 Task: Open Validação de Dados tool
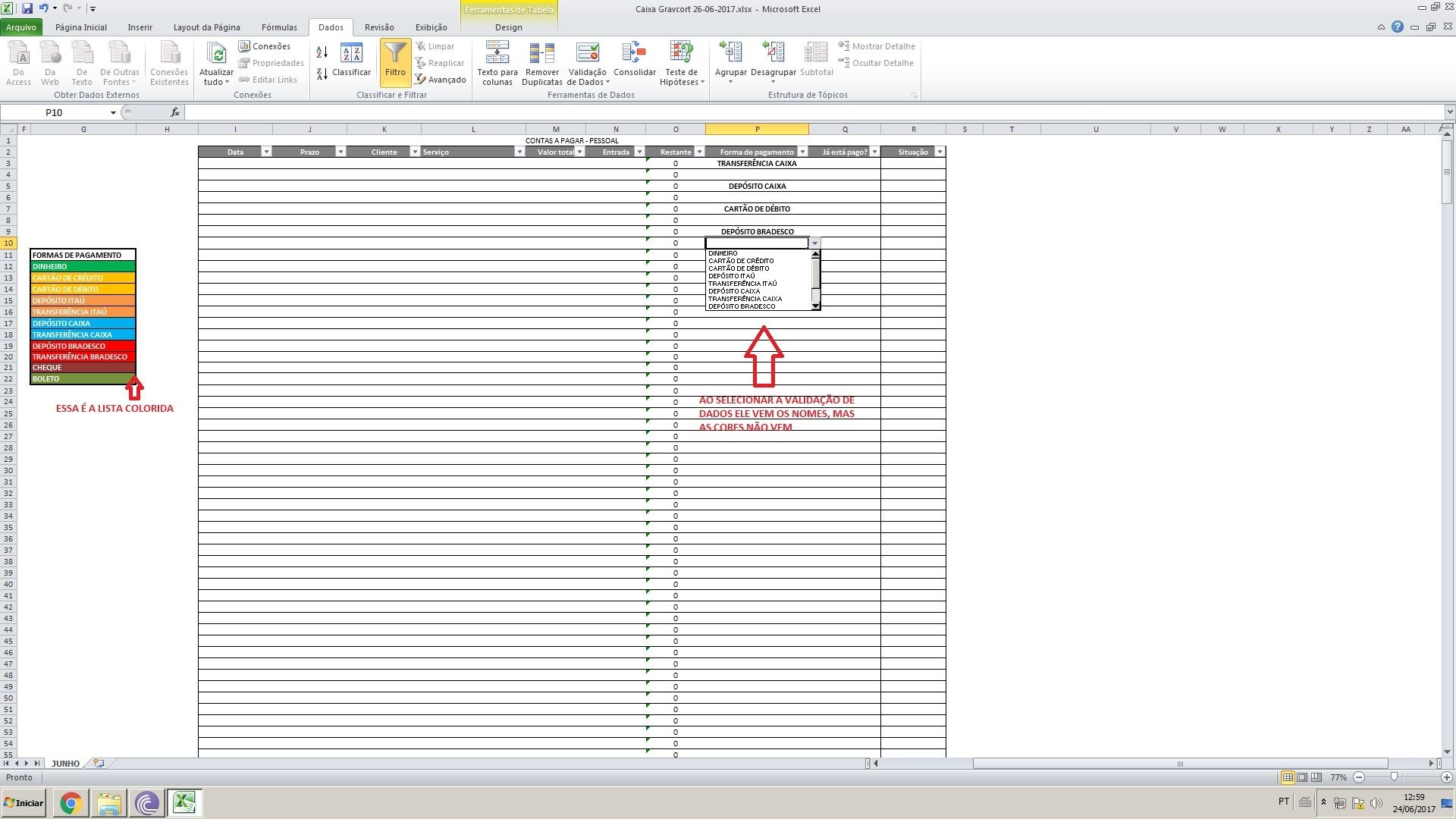click(587, 64)
